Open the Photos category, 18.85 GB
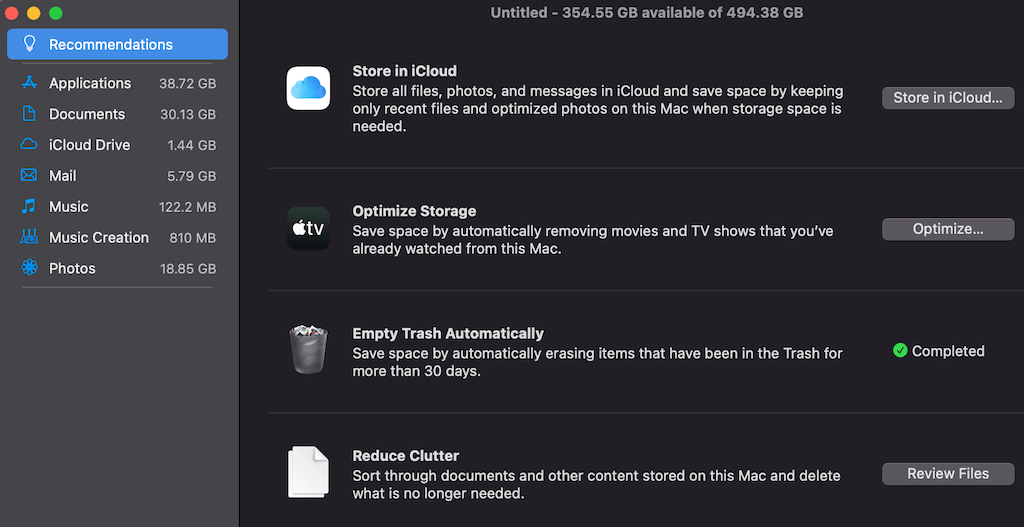Screen dimensions: 1024x527 118,268
